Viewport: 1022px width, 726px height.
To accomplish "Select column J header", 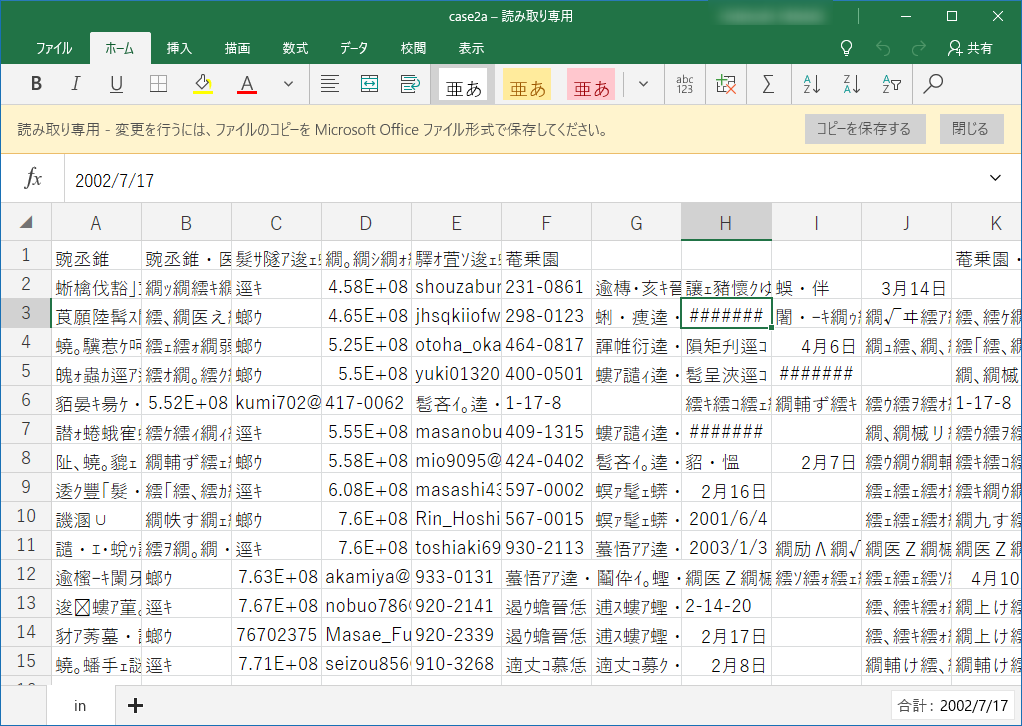I will coord(906,224).
